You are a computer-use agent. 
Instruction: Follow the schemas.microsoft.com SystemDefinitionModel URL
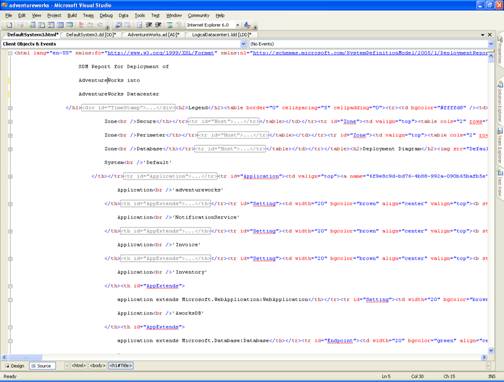point(370,53)
